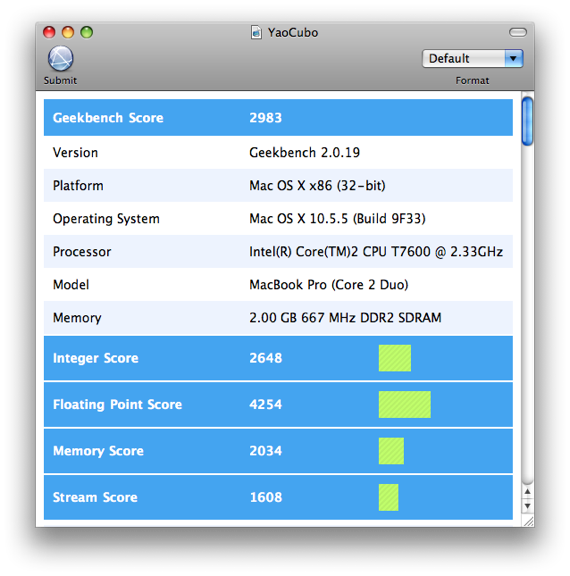
Task: Select the Integer Score row label
Action: click(x=95, y=358)
